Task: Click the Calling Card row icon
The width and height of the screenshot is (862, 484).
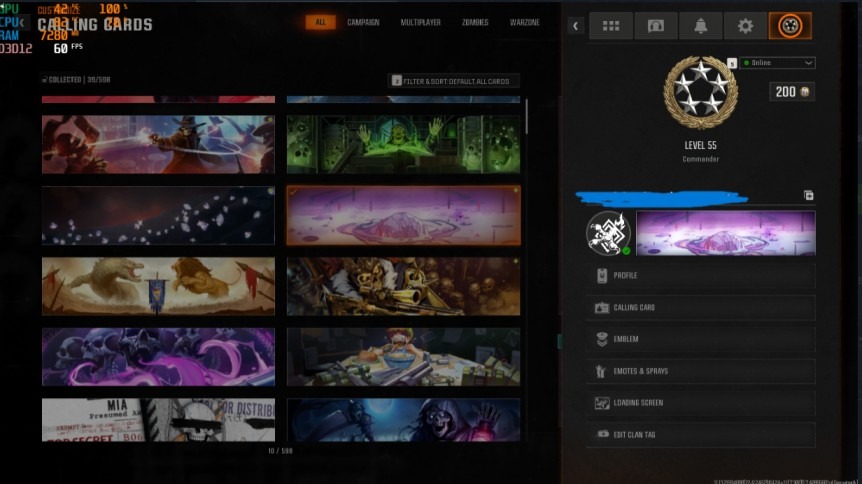Action: click(602, 307)
